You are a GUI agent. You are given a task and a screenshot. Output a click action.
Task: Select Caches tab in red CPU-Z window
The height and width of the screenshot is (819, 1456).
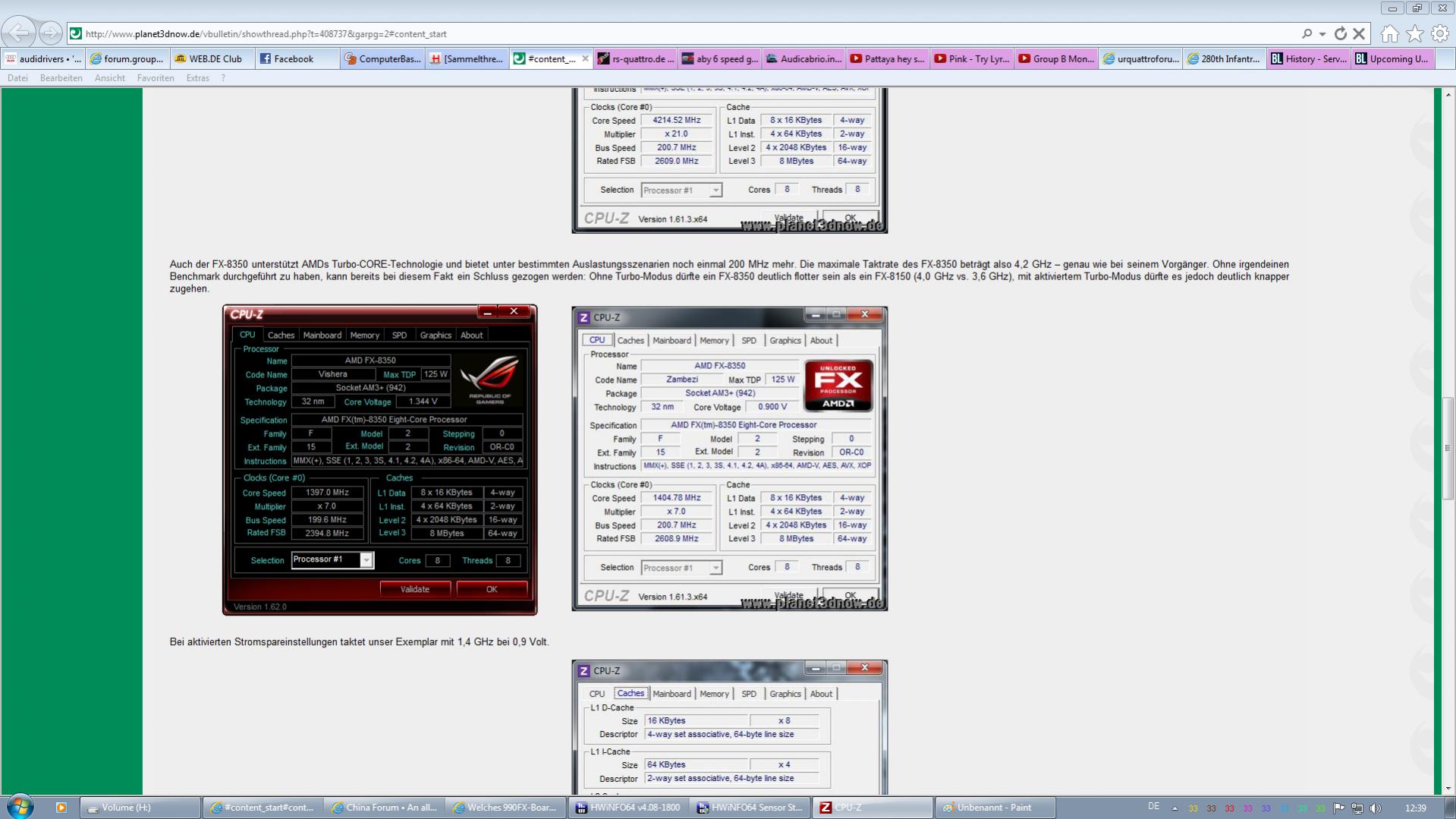pos(281,335)
